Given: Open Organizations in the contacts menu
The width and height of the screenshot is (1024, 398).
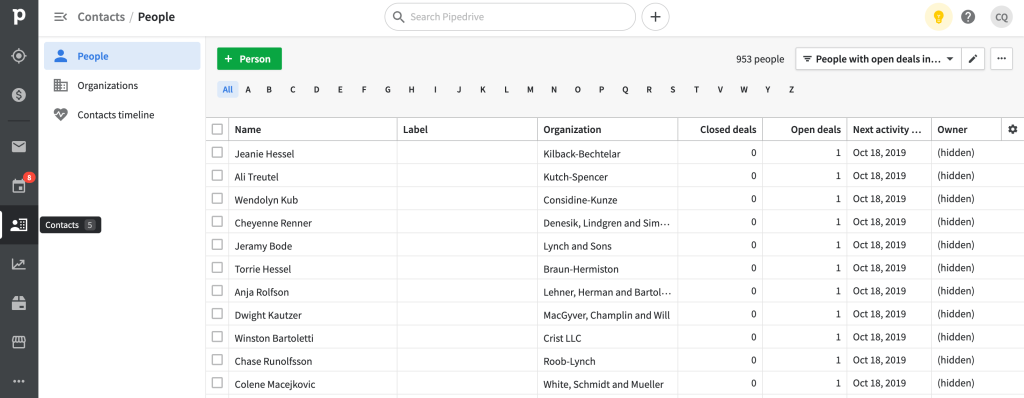Looking at the screenshot, I should tap(122, 85).
